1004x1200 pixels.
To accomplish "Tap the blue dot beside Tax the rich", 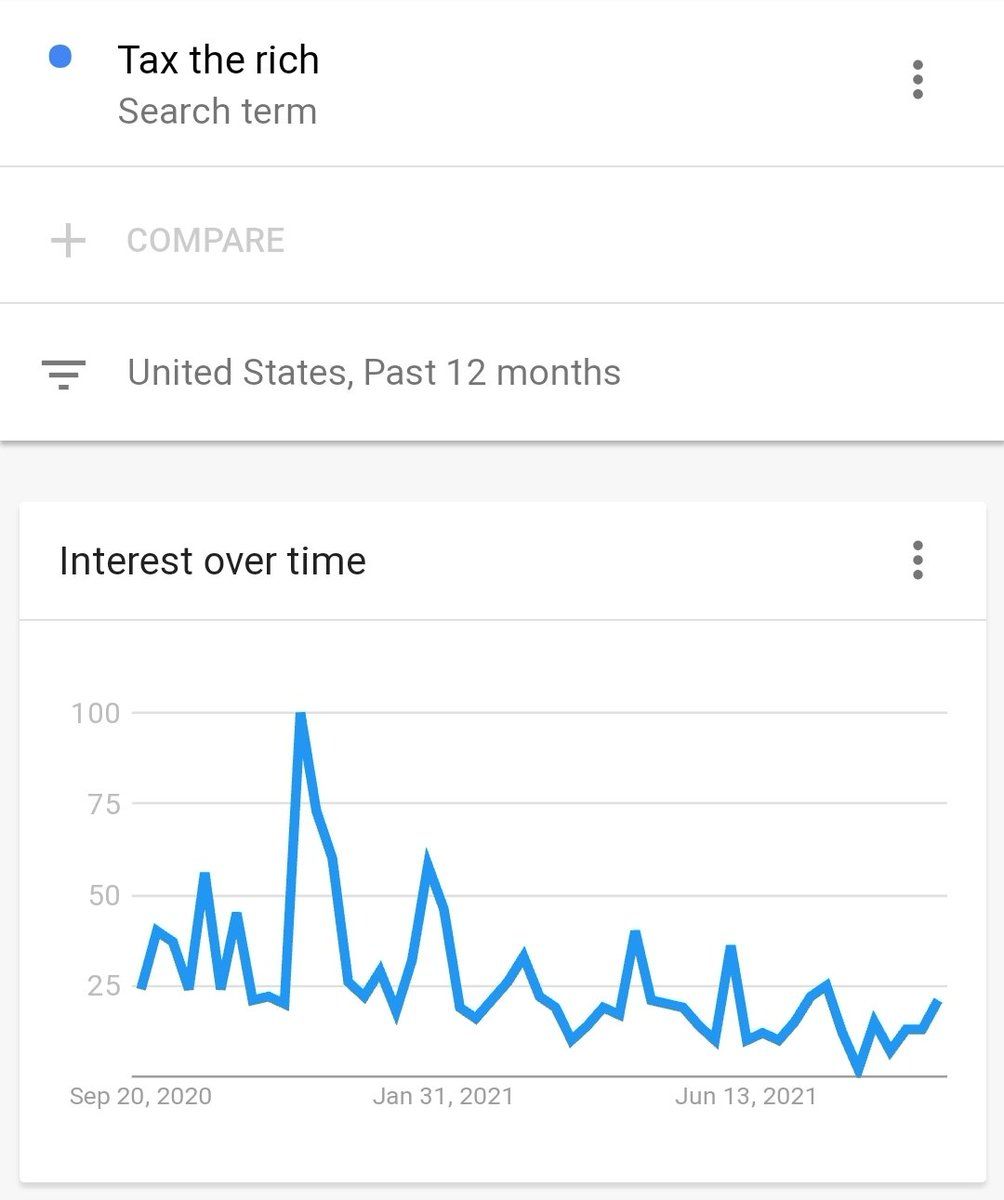I will point(60,58).
